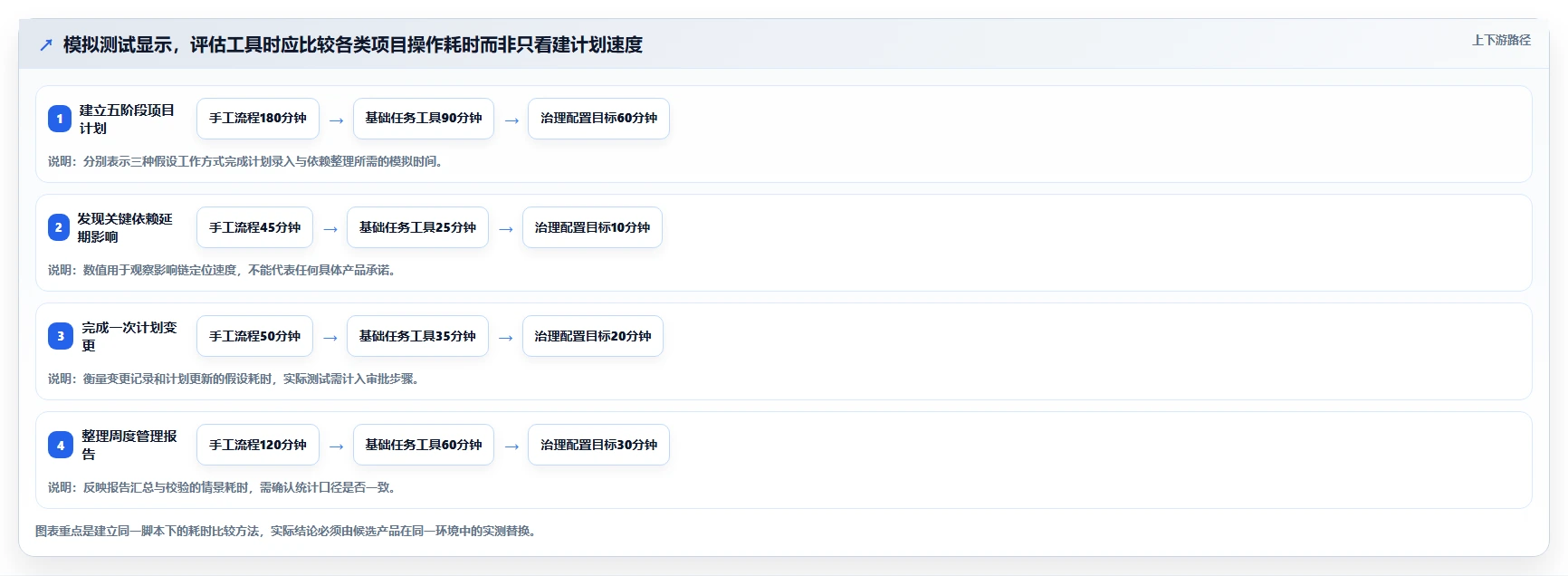Select the title text 模拟测试显示，评估工具时应比较…
This screenshot has height=576, width=1568.
pyautogui.click(x=353, y=44)
